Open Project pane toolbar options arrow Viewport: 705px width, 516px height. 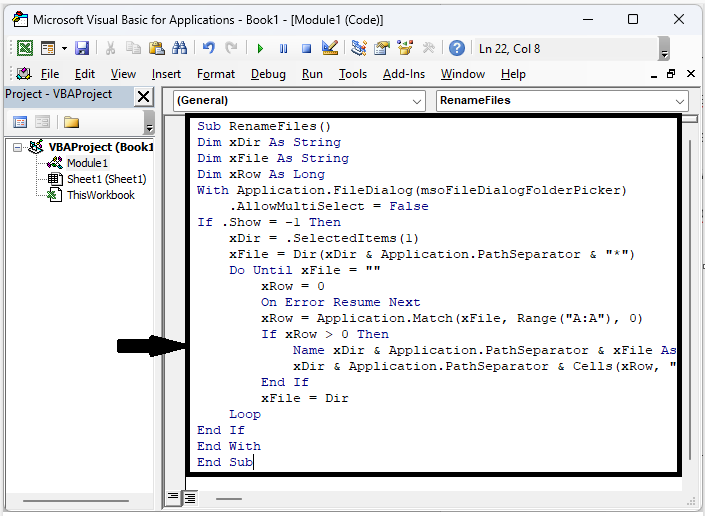click(149, 122)
